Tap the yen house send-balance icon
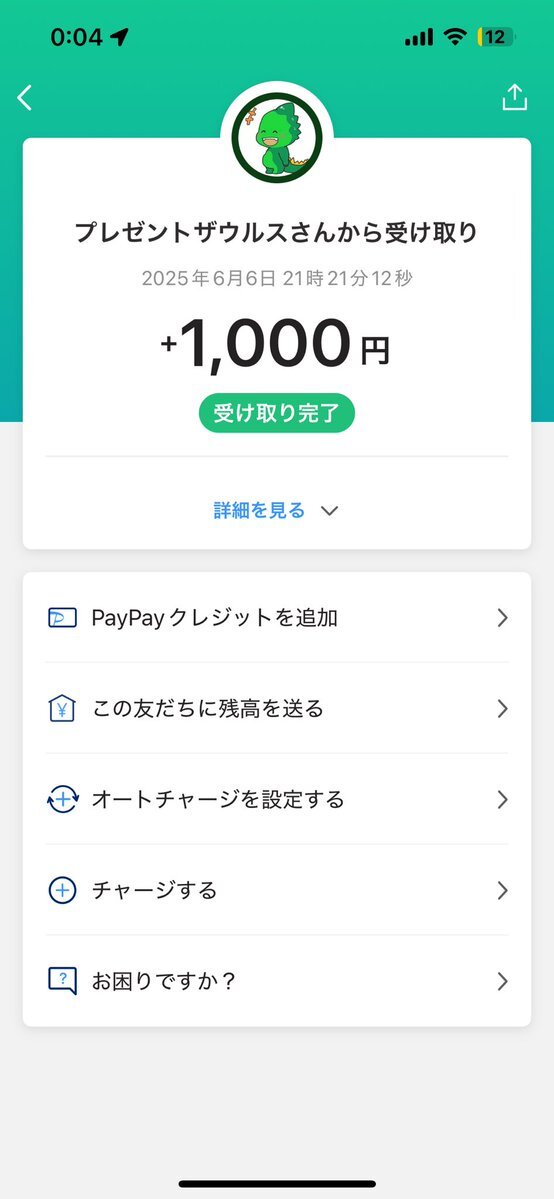The width and height of the screenshot is (554, 1199). (x=62, y=709)
